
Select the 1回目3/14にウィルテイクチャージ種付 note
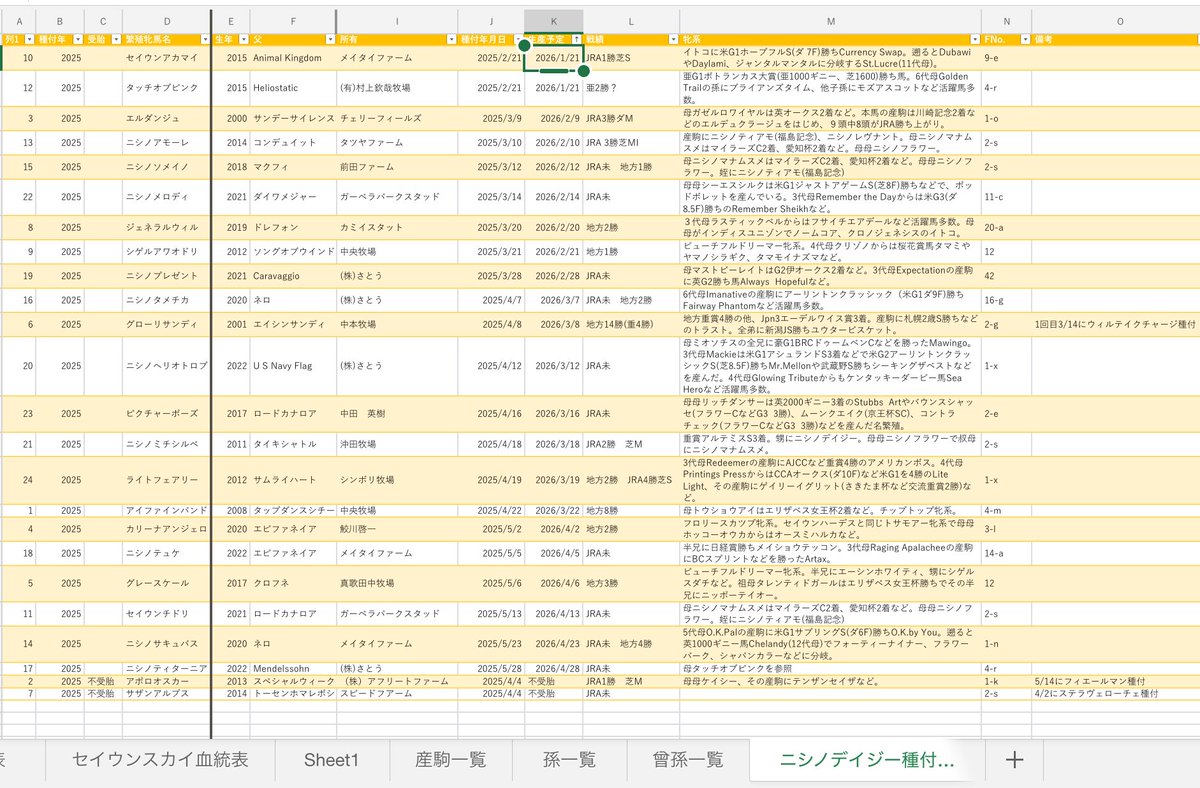(x=1116, y=324)
